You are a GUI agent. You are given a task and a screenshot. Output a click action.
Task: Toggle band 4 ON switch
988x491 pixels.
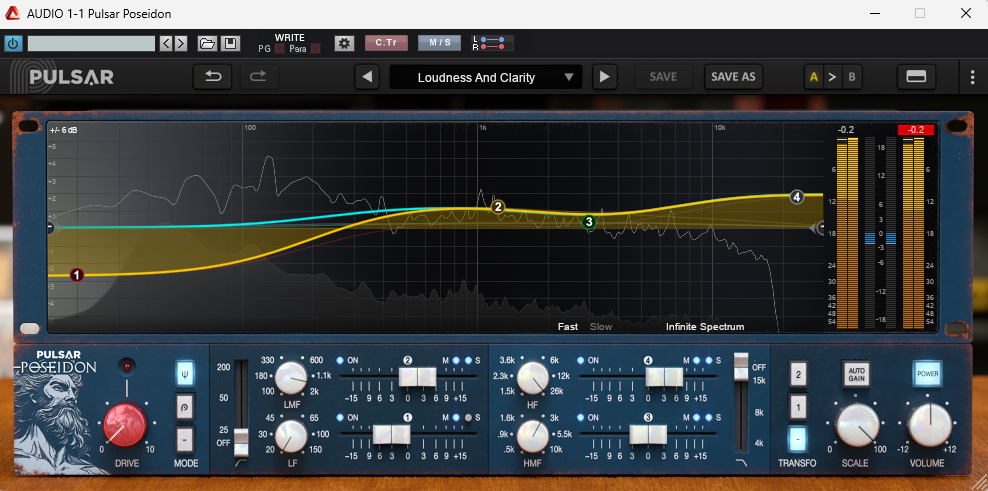click(582, 361)
